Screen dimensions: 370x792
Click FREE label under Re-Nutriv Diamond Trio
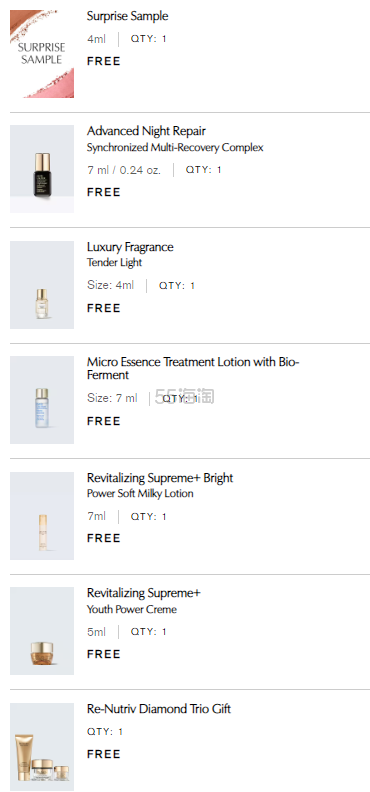(x=104, y=754)
